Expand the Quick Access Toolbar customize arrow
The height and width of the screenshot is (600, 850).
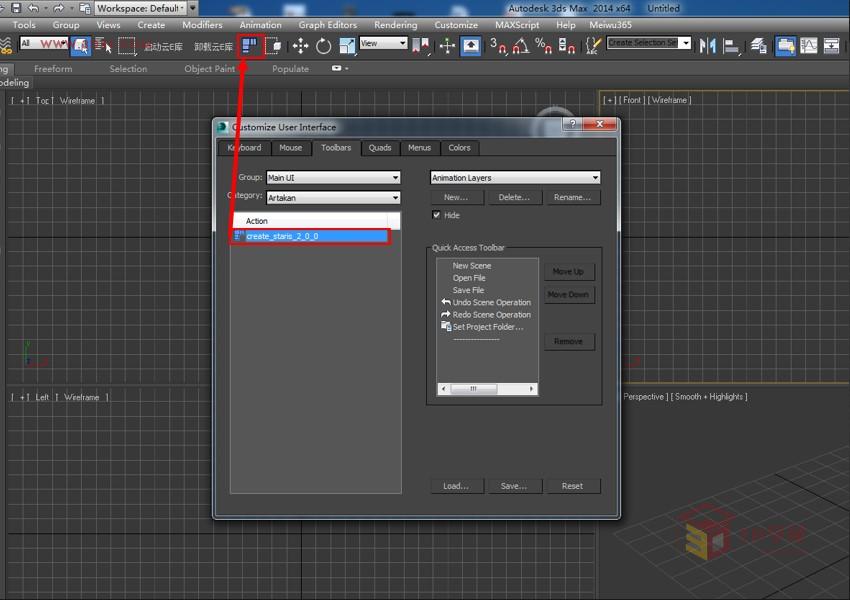192,8
